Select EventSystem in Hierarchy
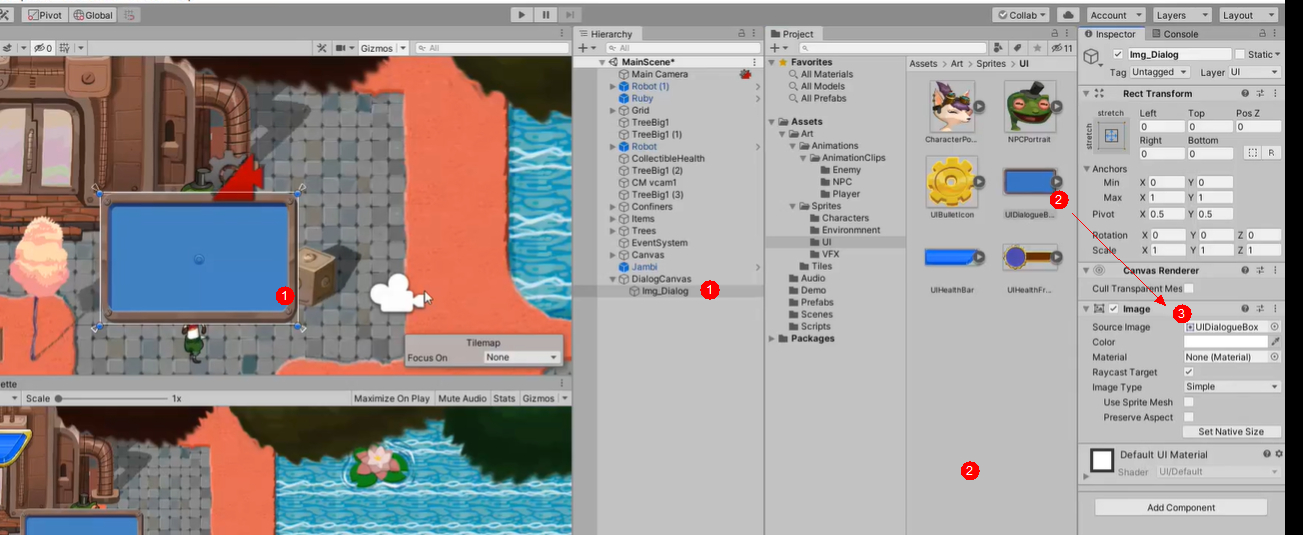Screen dimensions: 1303x535 click(659, 243)
